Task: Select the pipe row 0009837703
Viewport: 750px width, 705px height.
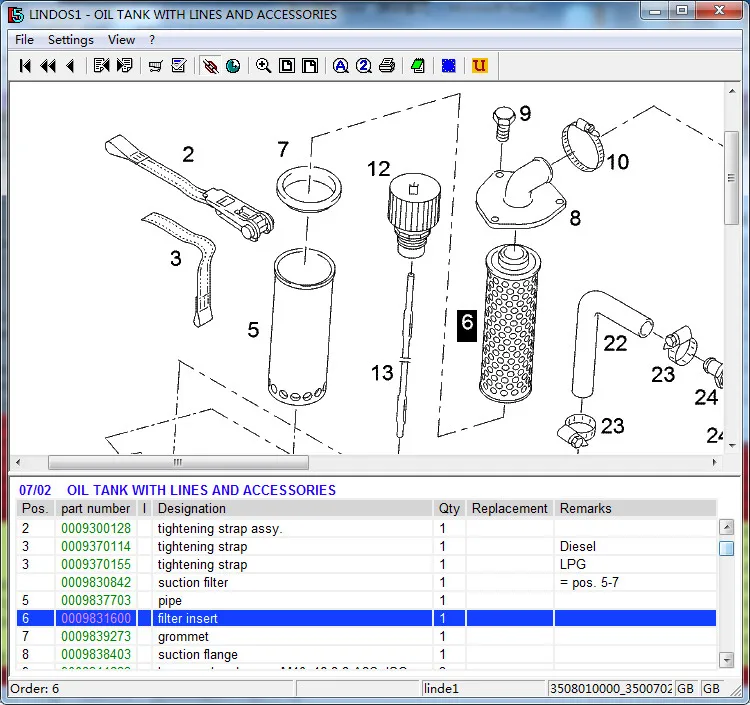Action: [96, 600]
